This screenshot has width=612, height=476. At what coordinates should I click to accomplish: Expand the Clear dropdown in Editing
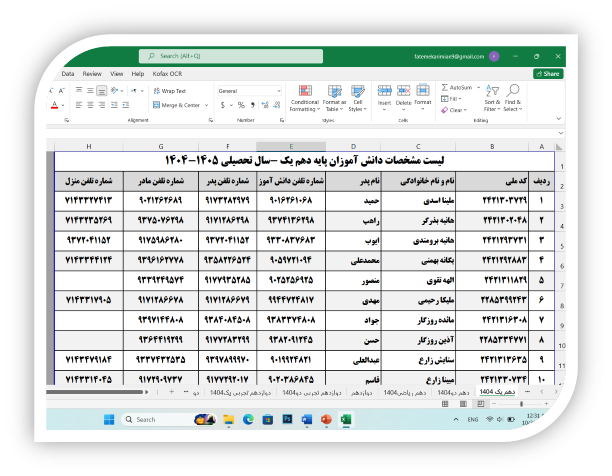pos(455,110)
